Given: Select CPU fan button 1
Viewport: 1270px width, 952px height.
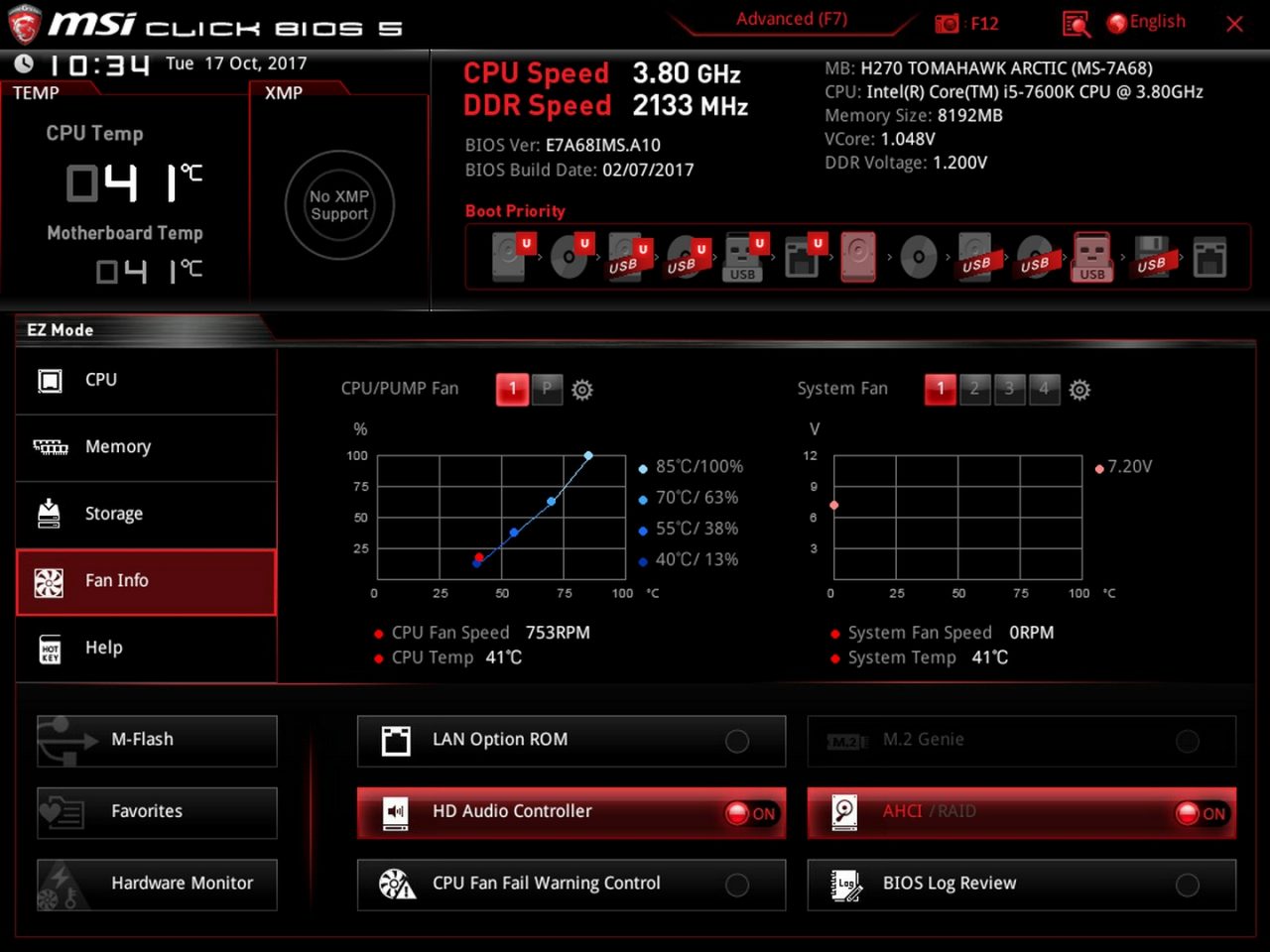Looking at the screenshot, I should [x=512, y=390].
